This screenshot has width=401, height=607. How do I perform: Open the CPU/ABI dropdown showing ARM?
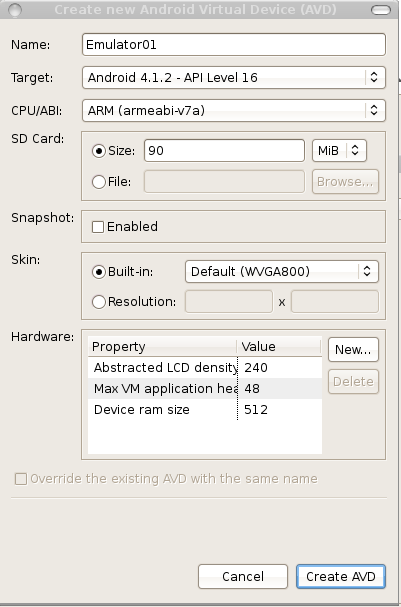click(234, 110)
